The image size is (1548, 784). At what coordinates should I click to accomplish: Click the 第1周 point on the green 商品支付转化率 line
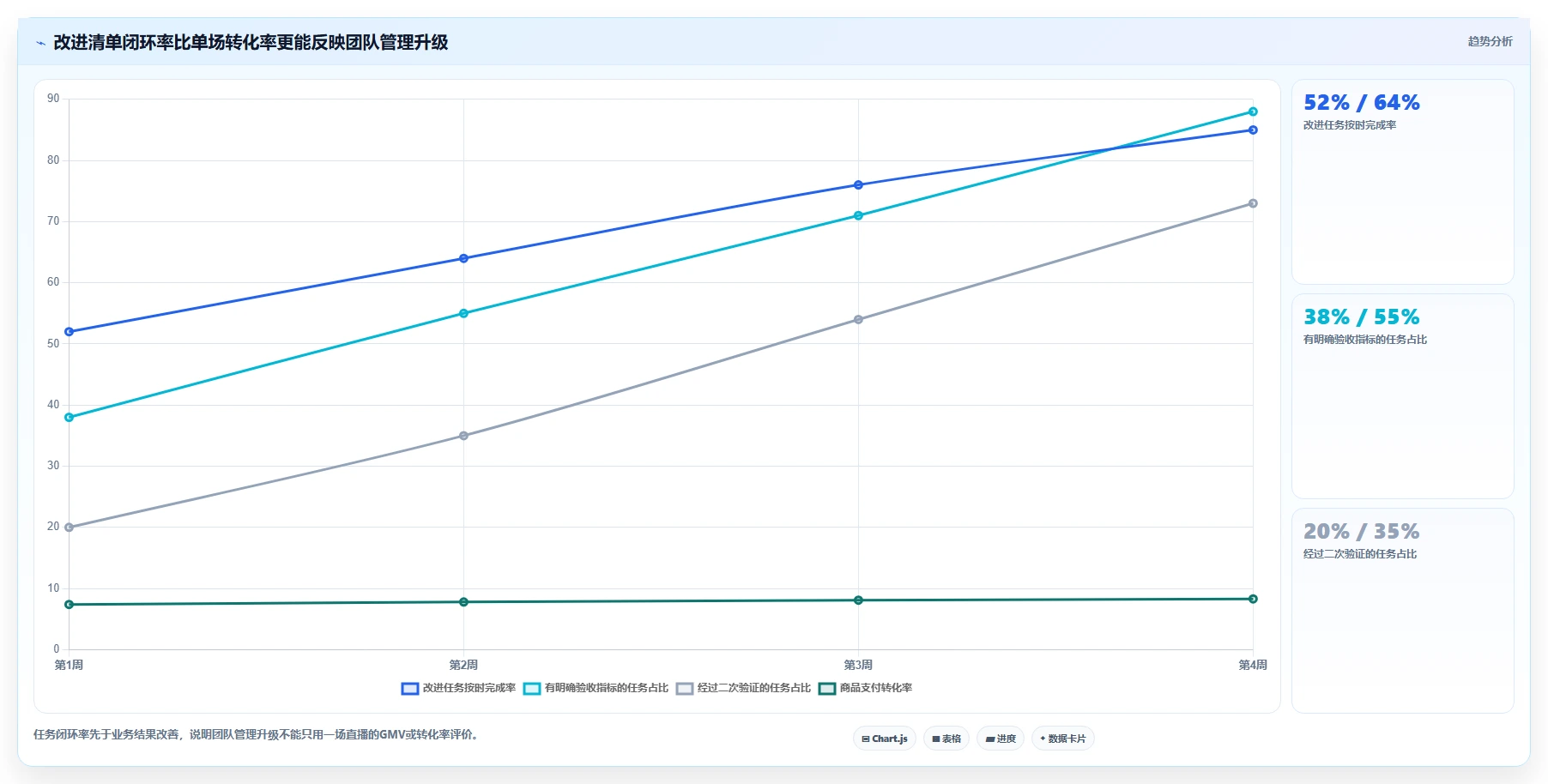[70, 605]
